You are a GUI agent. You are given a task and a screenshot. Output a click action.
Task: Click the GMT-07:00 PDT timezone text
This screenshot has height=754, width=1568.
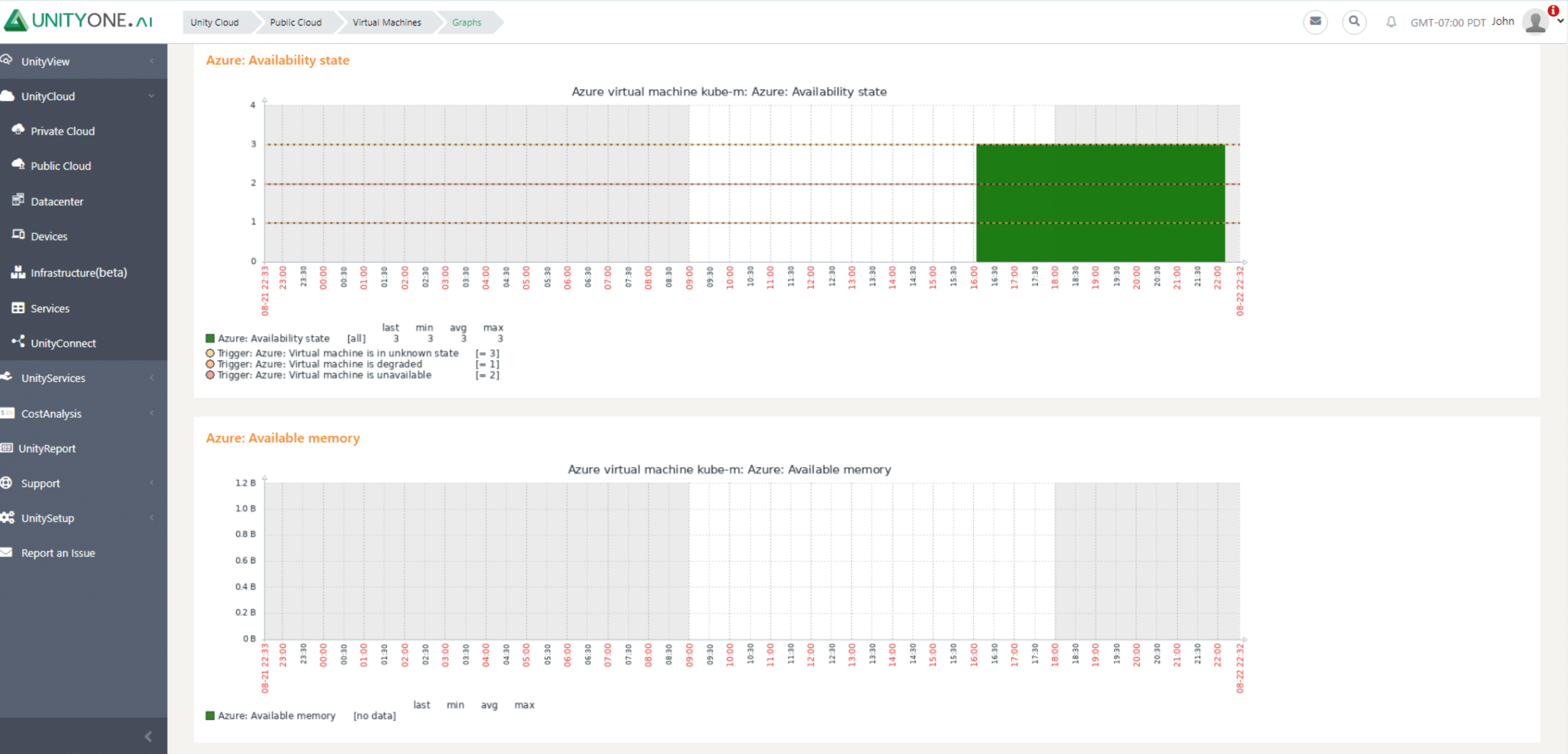coord(1448,23)
